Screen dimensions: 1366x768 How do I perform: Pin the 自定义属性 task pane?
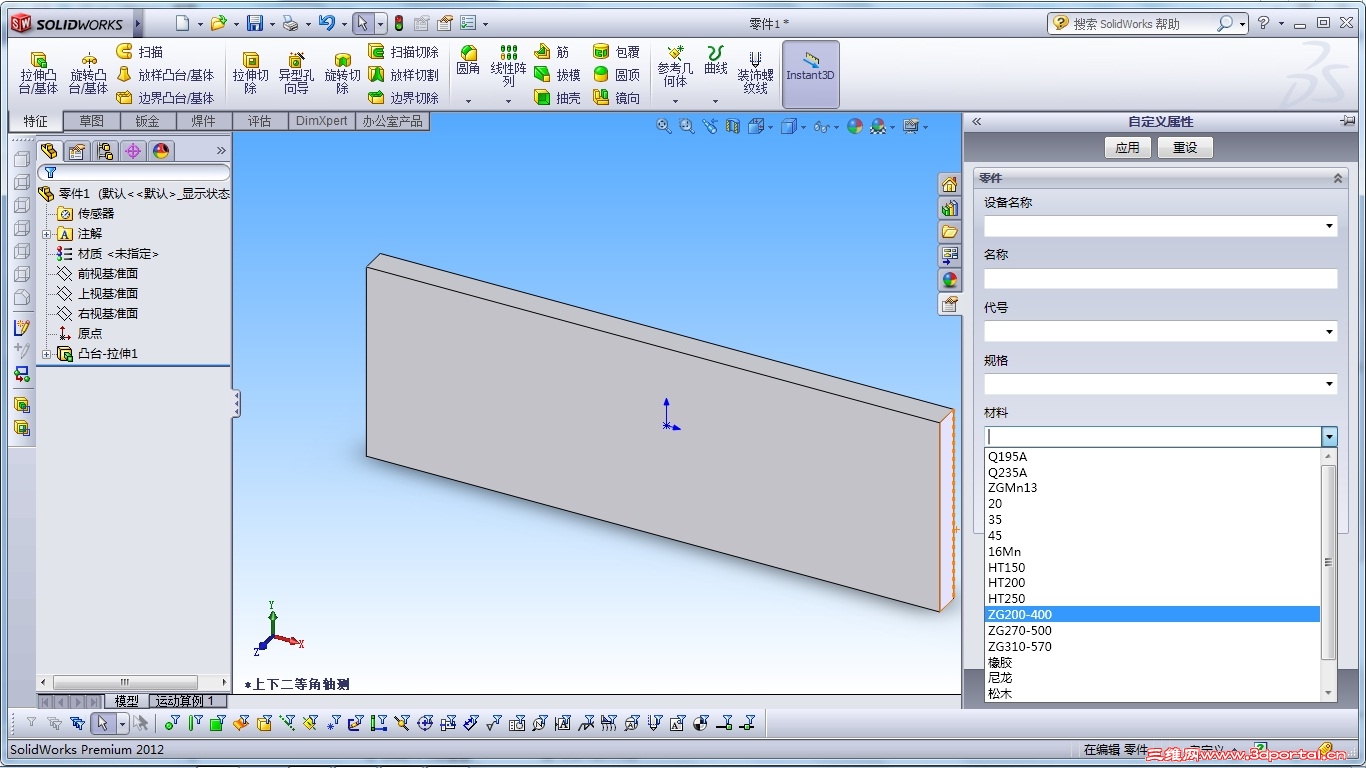point(1348,121)
